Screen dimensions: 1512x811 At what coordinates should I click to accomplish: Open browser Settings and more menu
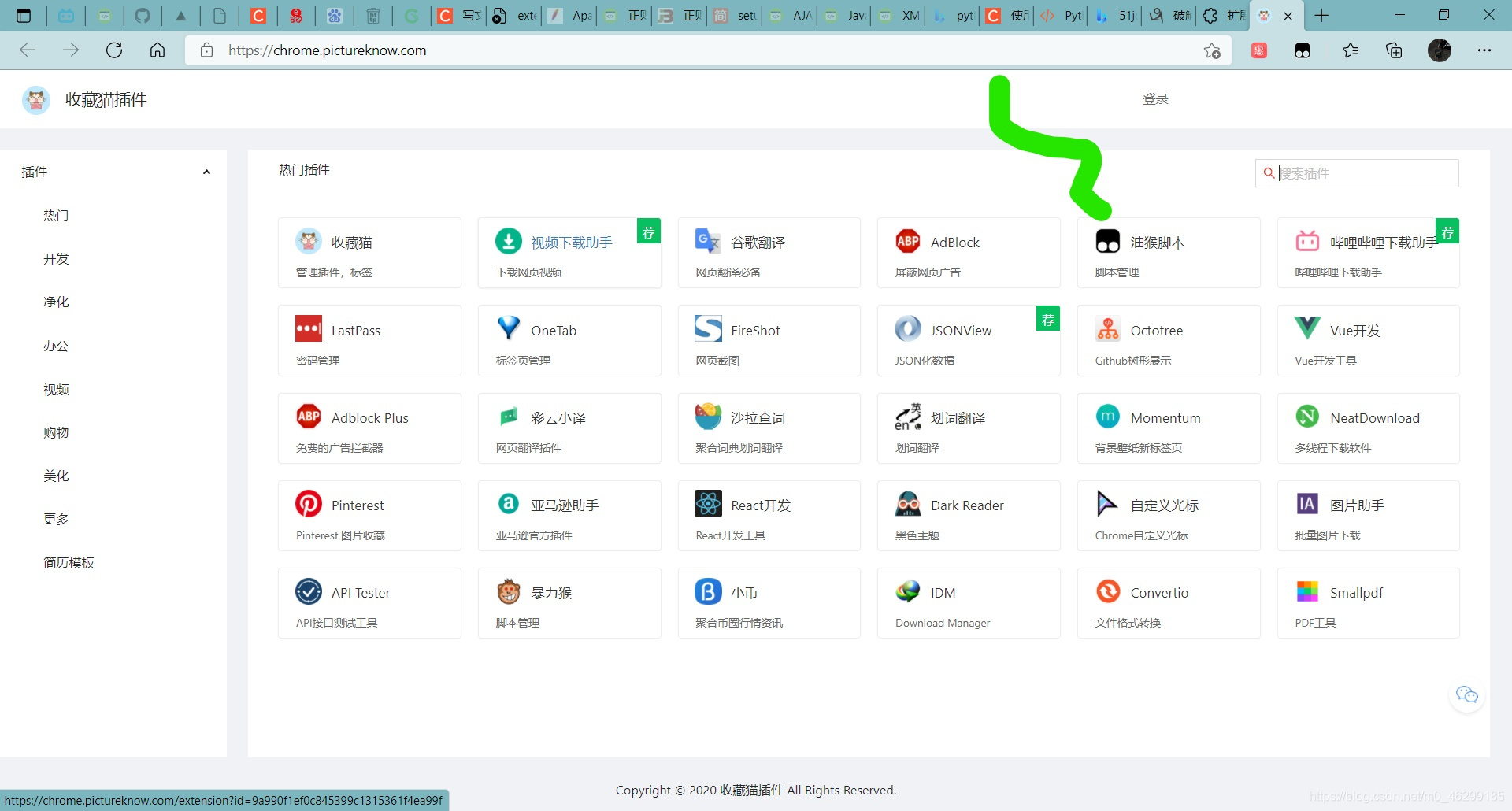coord(1484,50)
